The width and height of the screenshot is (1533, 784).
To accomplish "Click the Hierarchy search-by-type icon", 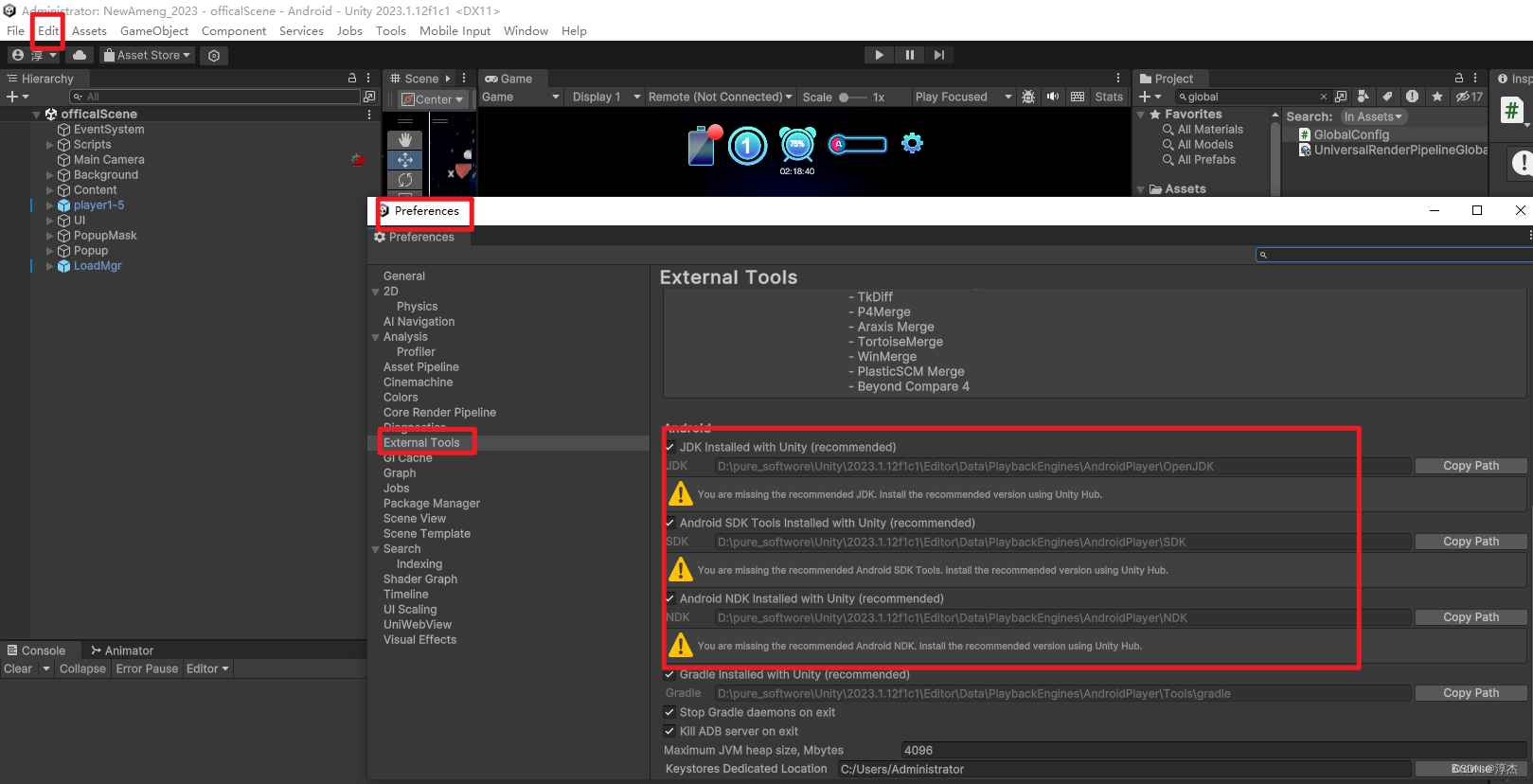I will pyautogui.click(x=369, y=97).
